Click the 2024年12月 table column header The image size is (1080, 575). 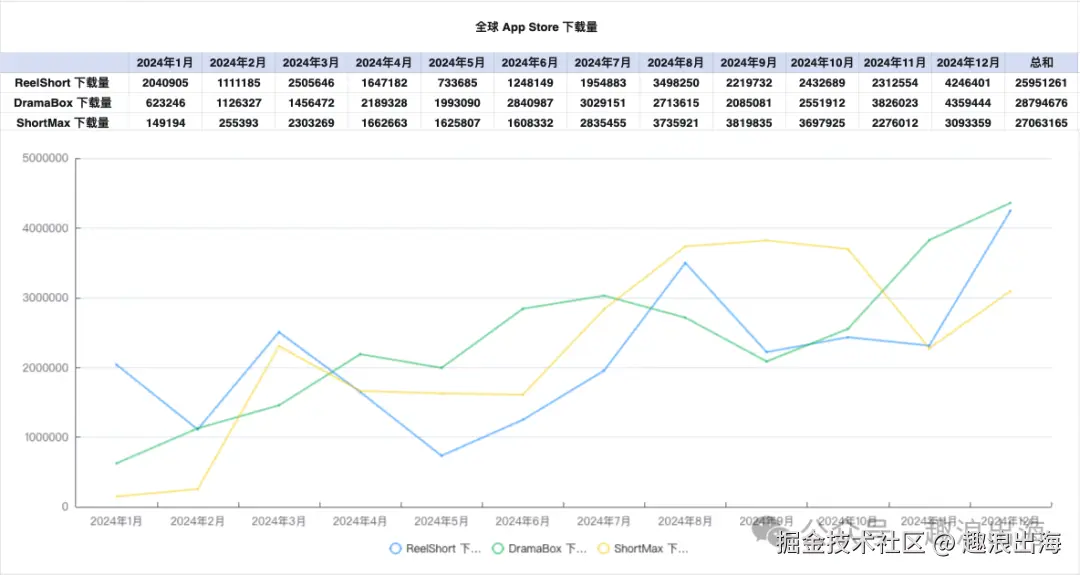968,63
